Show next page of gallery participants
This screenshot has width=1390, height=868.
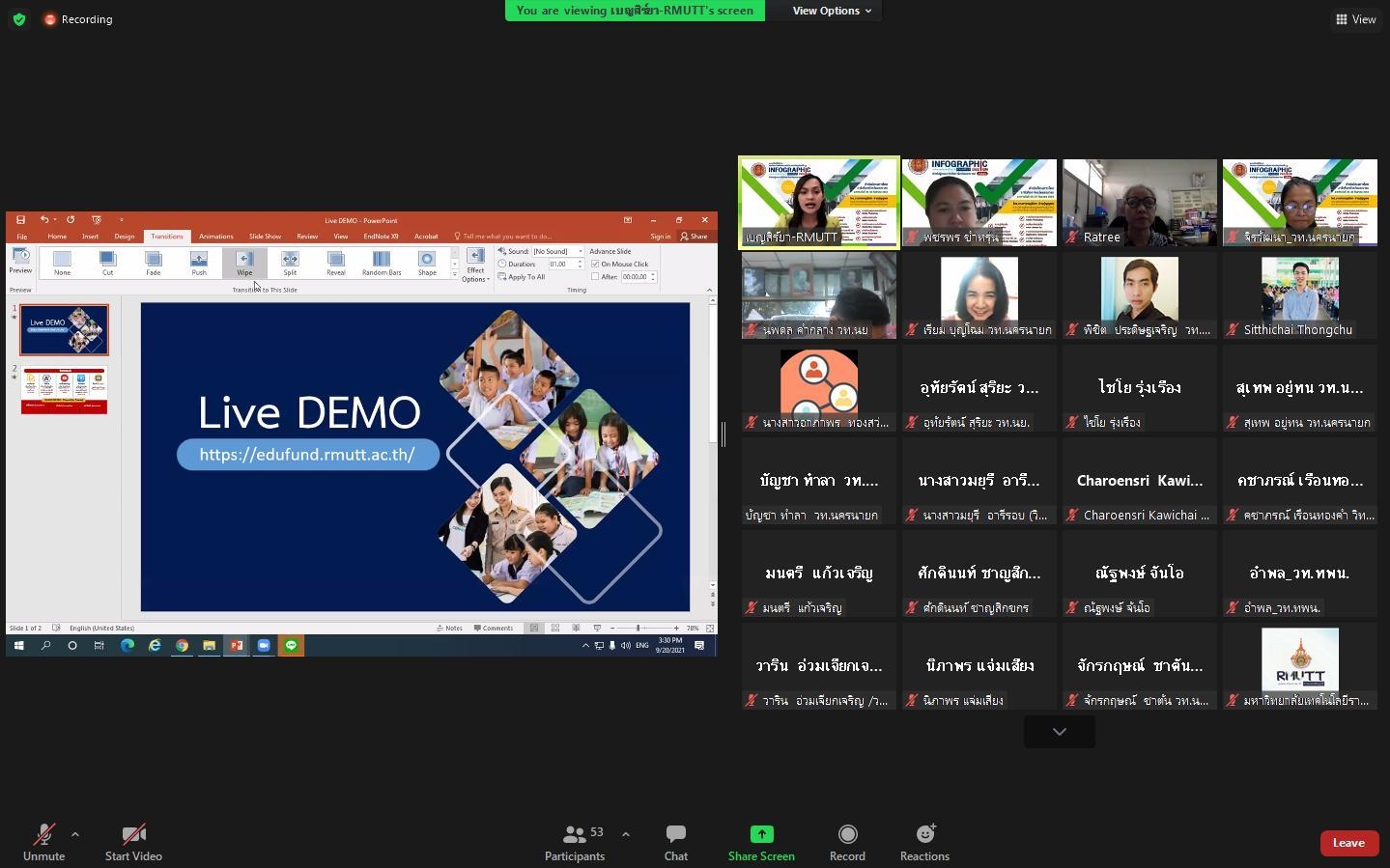point(1060,732)
